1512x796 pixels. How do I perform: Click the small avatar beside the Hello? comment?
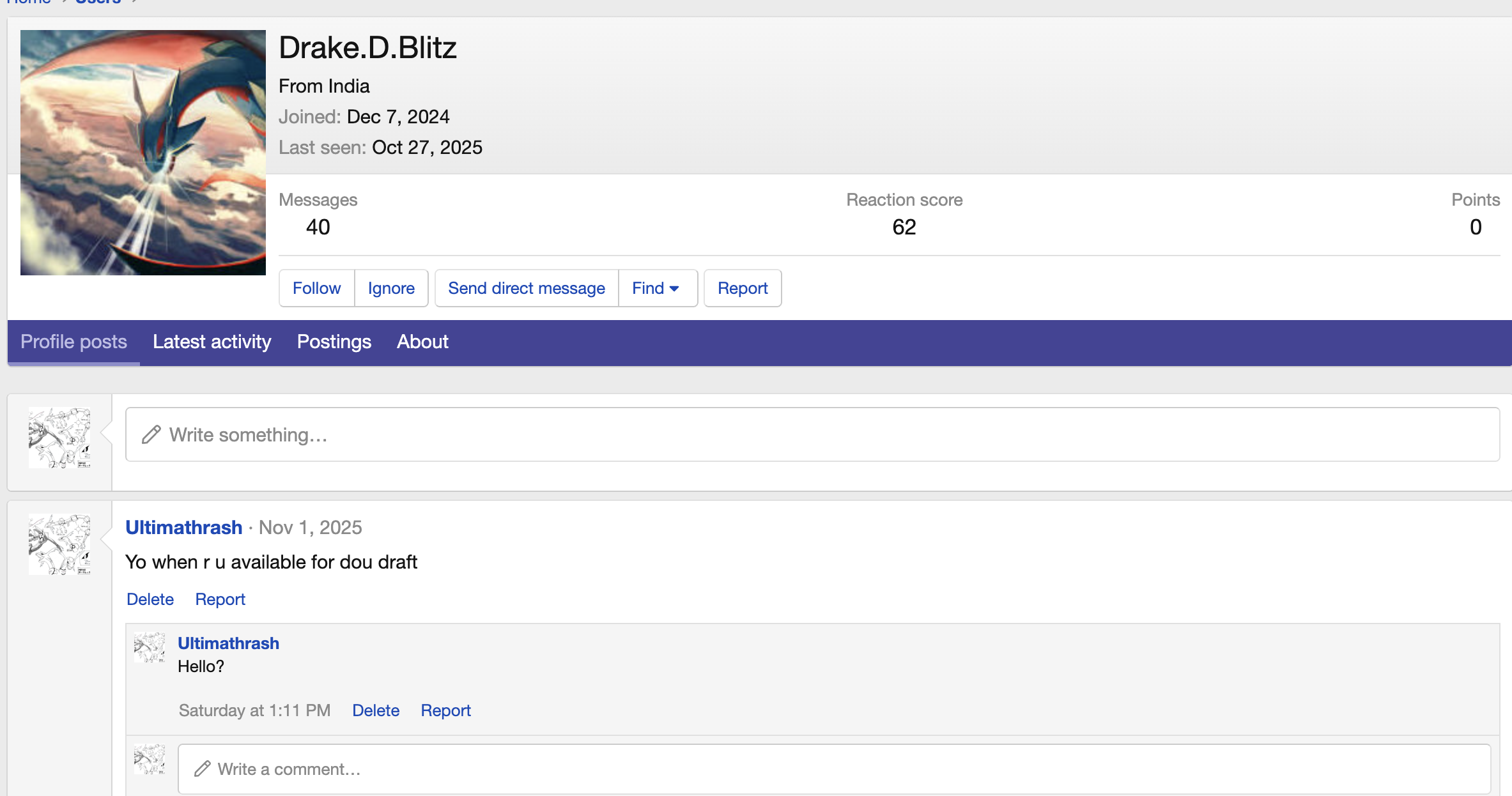click(x=150, y=648)
